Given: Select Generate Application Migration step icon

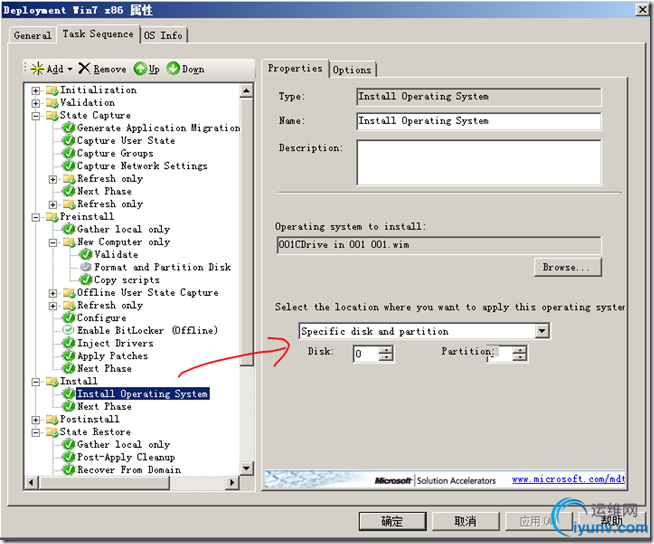Looking at the screenshot, I should 68,128.
